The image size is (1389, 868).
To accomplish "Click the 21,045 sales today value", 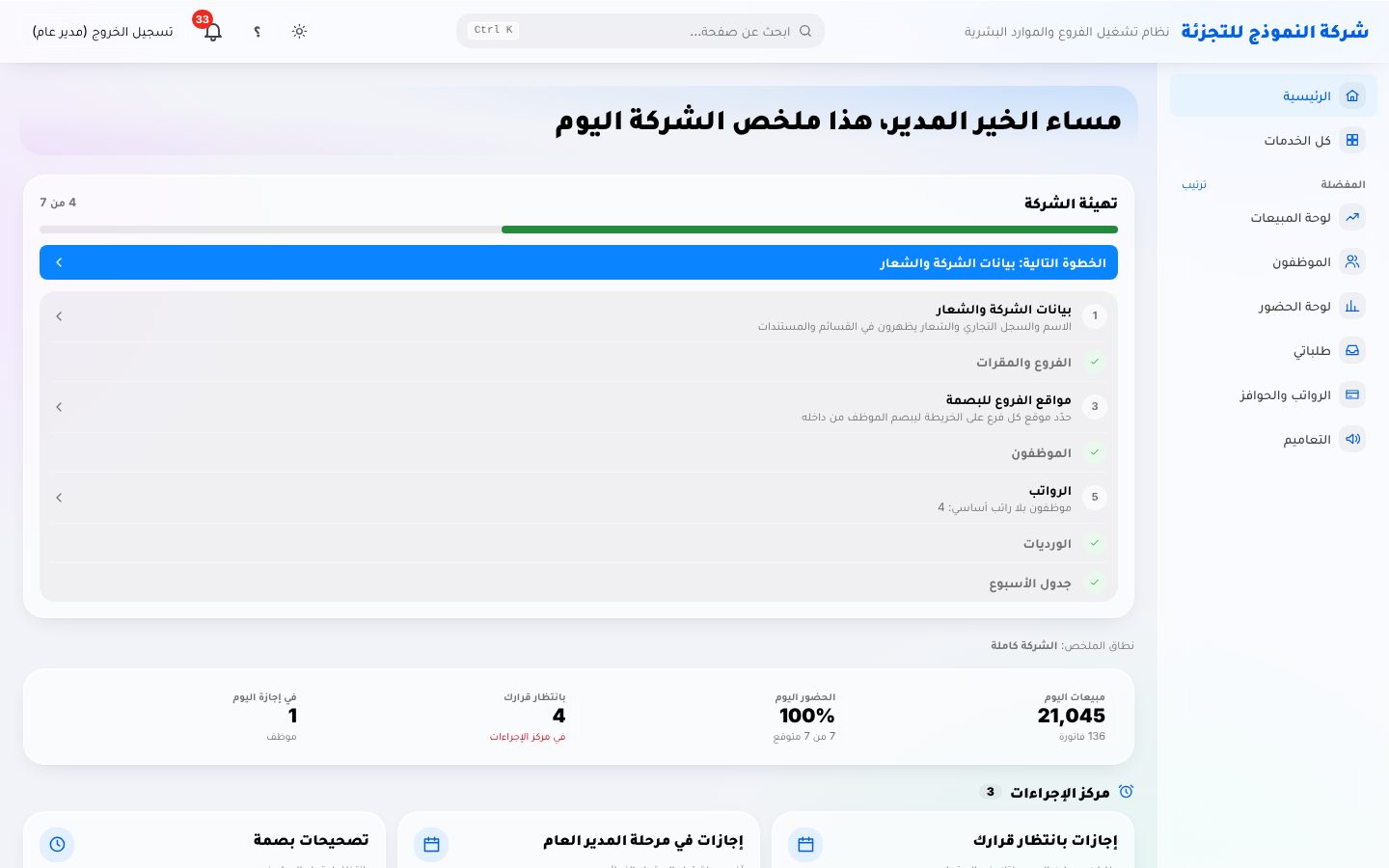I will [x=1072, y=716].
